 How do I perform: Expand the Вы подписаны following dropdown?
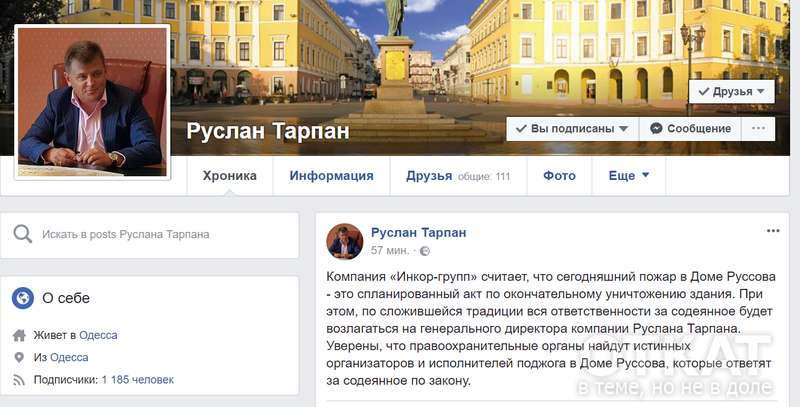(572, 129)
